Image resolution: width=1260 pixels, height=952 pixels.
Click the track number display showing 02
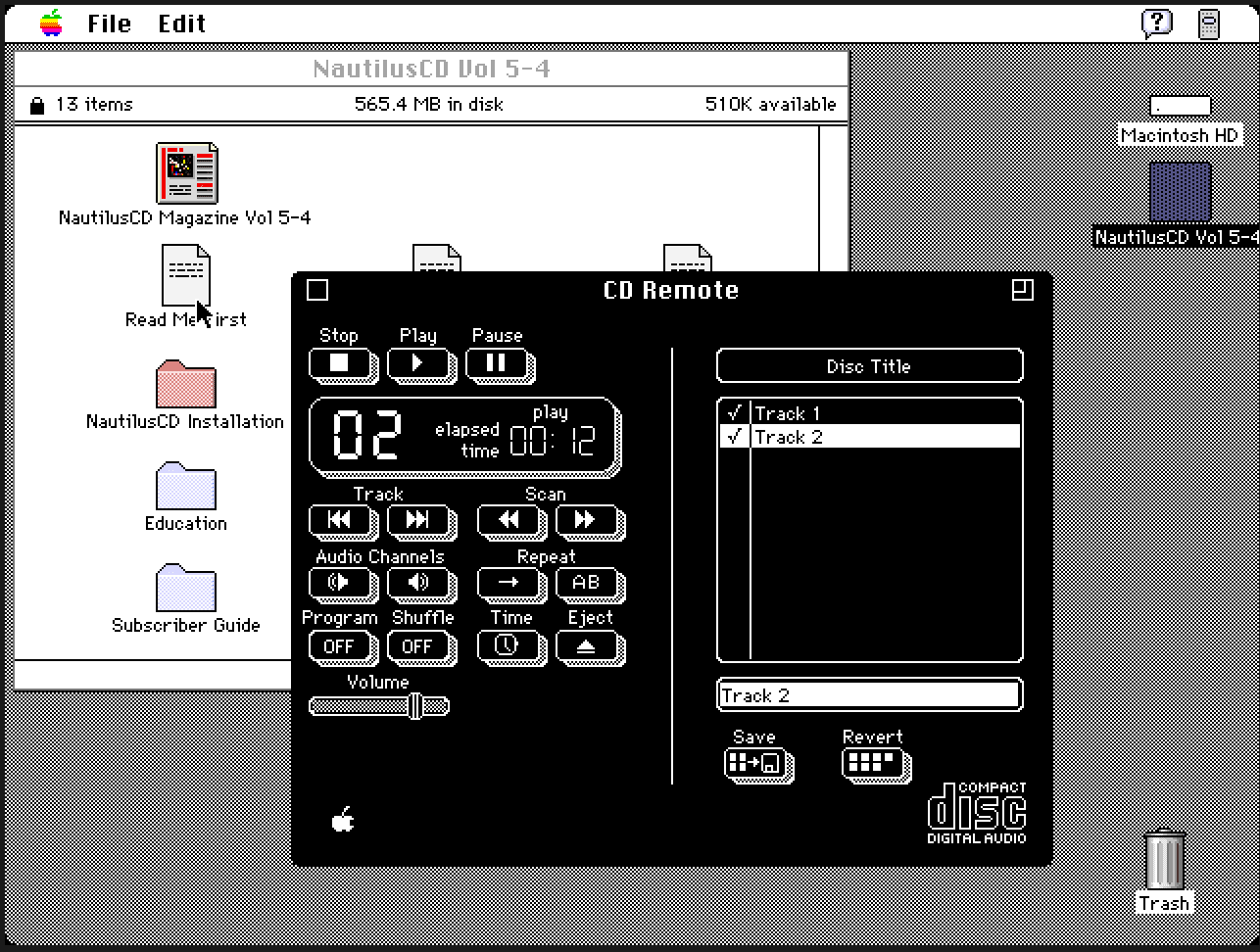point(366,436)
